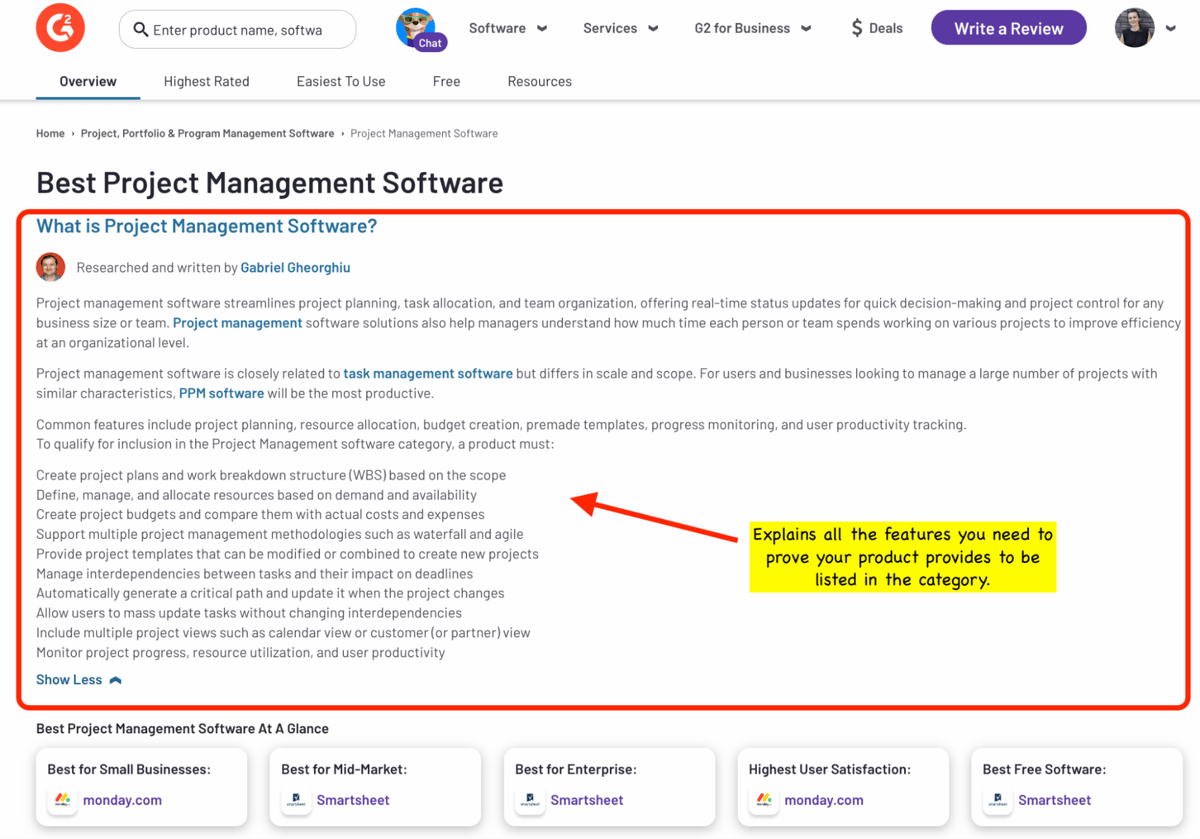The image size is (1200, 839).
Task: Click the Write a Review button
Action: pyautogui.click(x=1009, y=28)
